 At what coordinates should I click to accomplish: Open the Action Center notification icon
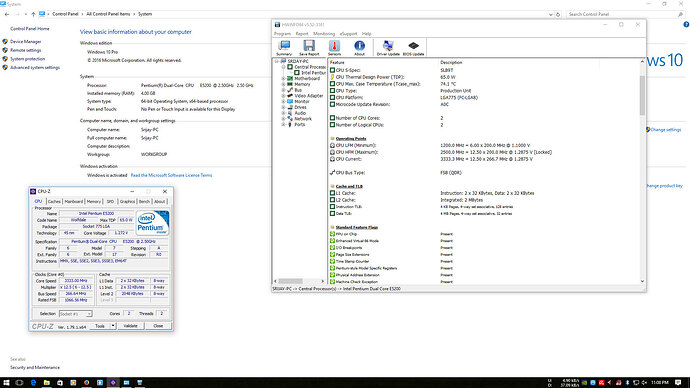pyautogui.click(x=678, y=383)
